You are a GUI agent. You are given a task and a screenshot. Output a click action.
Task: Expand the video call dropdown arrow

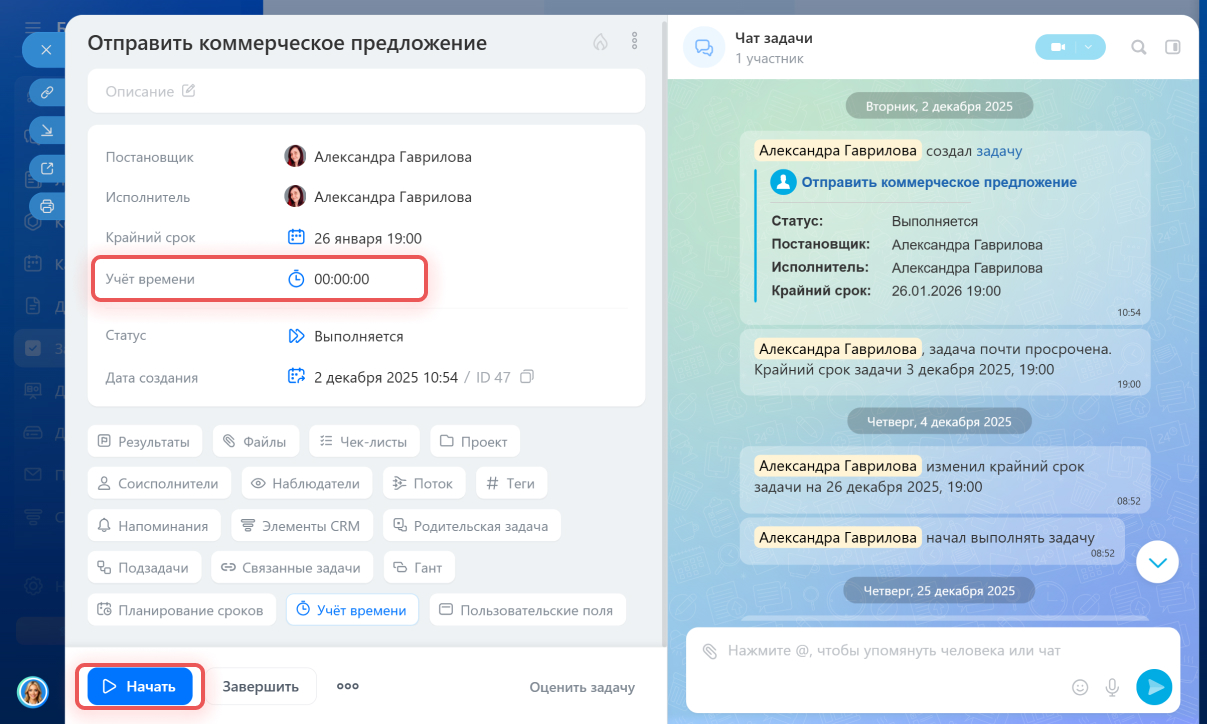point(1090,47)
